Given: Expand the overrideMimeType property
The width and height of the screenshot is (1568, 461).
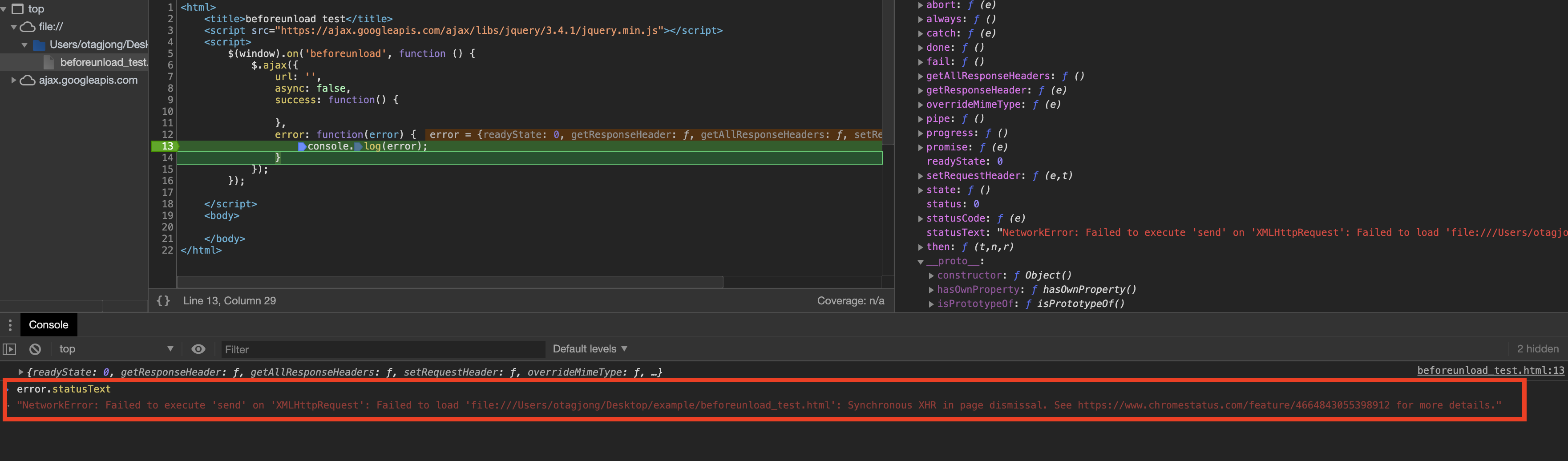Looking at the screenshot, I should pos(921,105).
